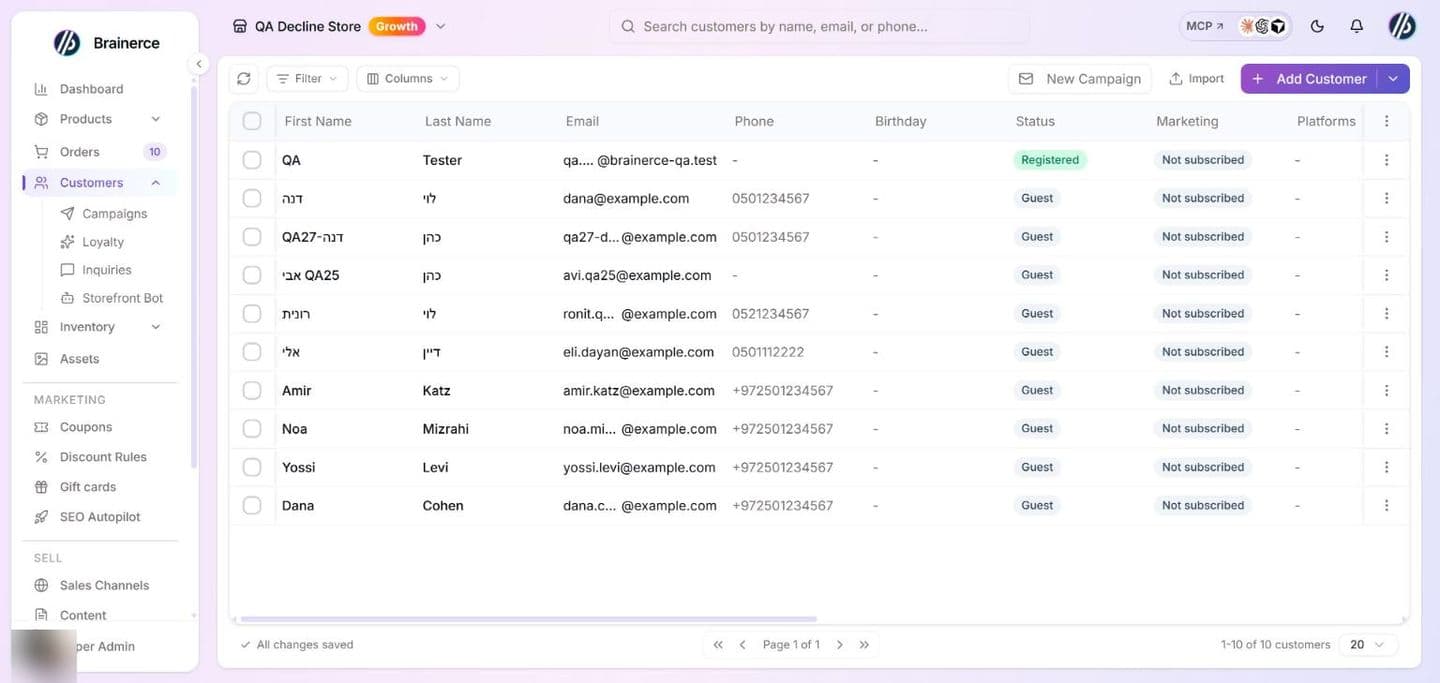Viewport: 1440px width, 683px height.
Task: Go to the next page
Action: coord(840,645)
